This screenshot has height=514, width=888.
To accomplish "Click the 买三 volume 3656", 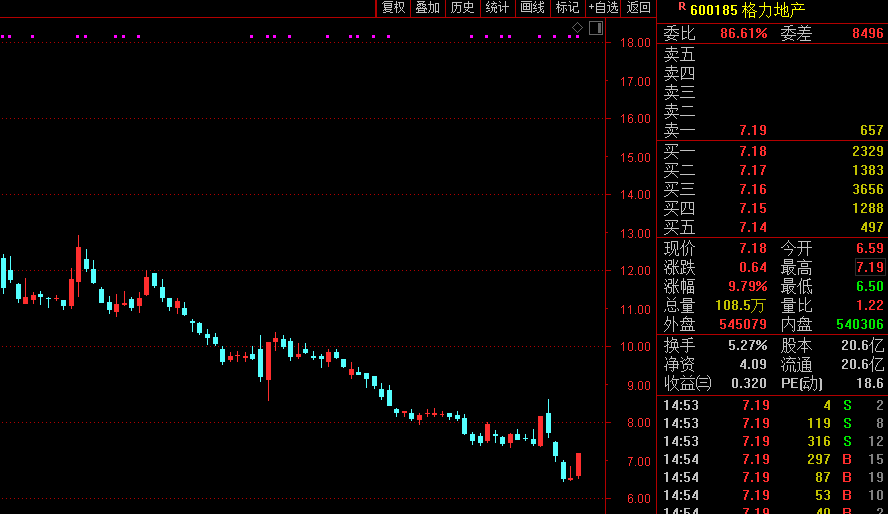I will point(868,189).
